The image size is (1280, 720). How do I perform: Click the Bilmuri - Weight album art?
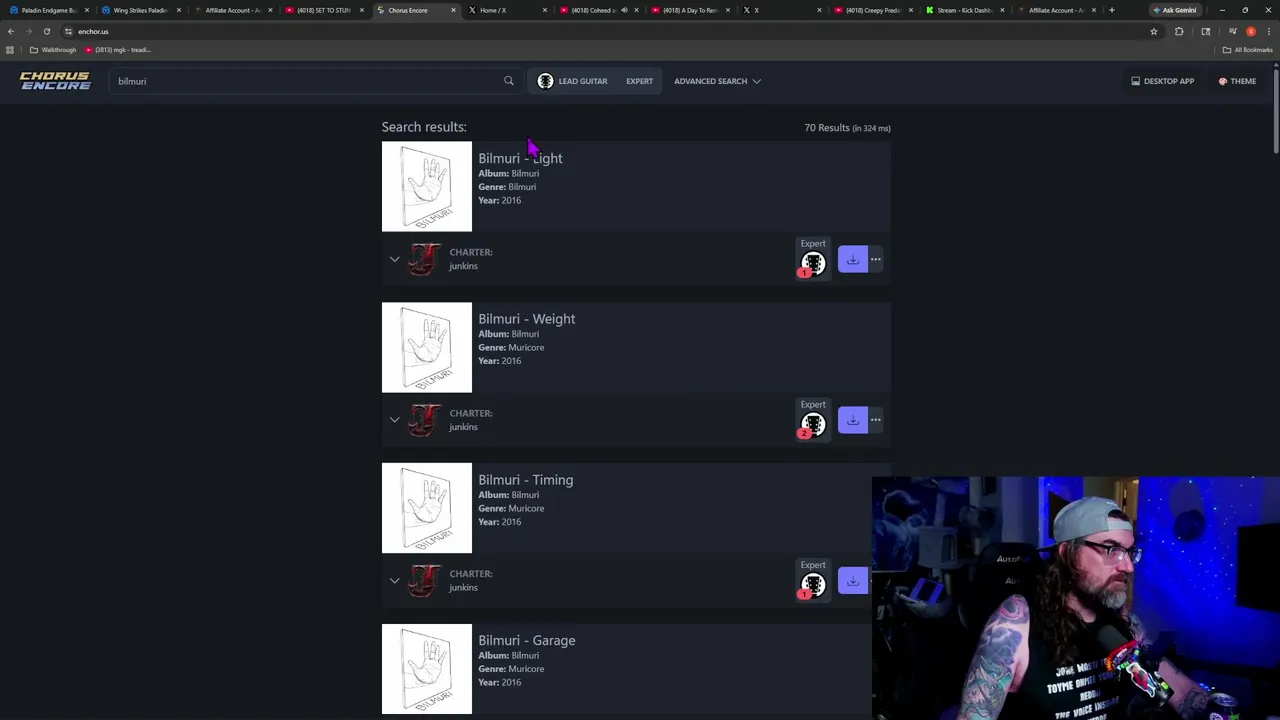426,347
